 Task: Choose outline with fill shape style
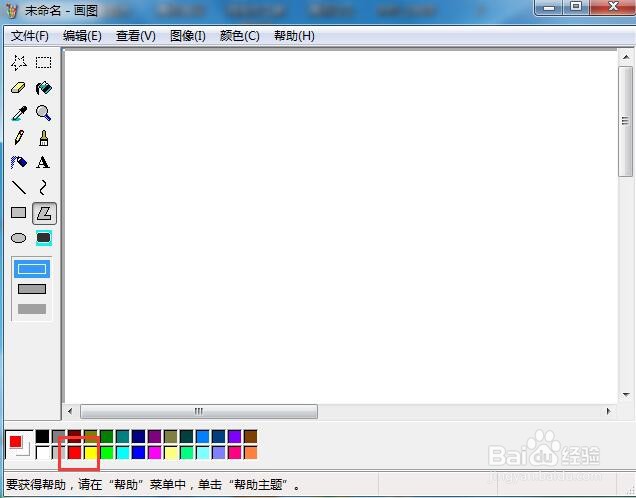pos(32,289)
